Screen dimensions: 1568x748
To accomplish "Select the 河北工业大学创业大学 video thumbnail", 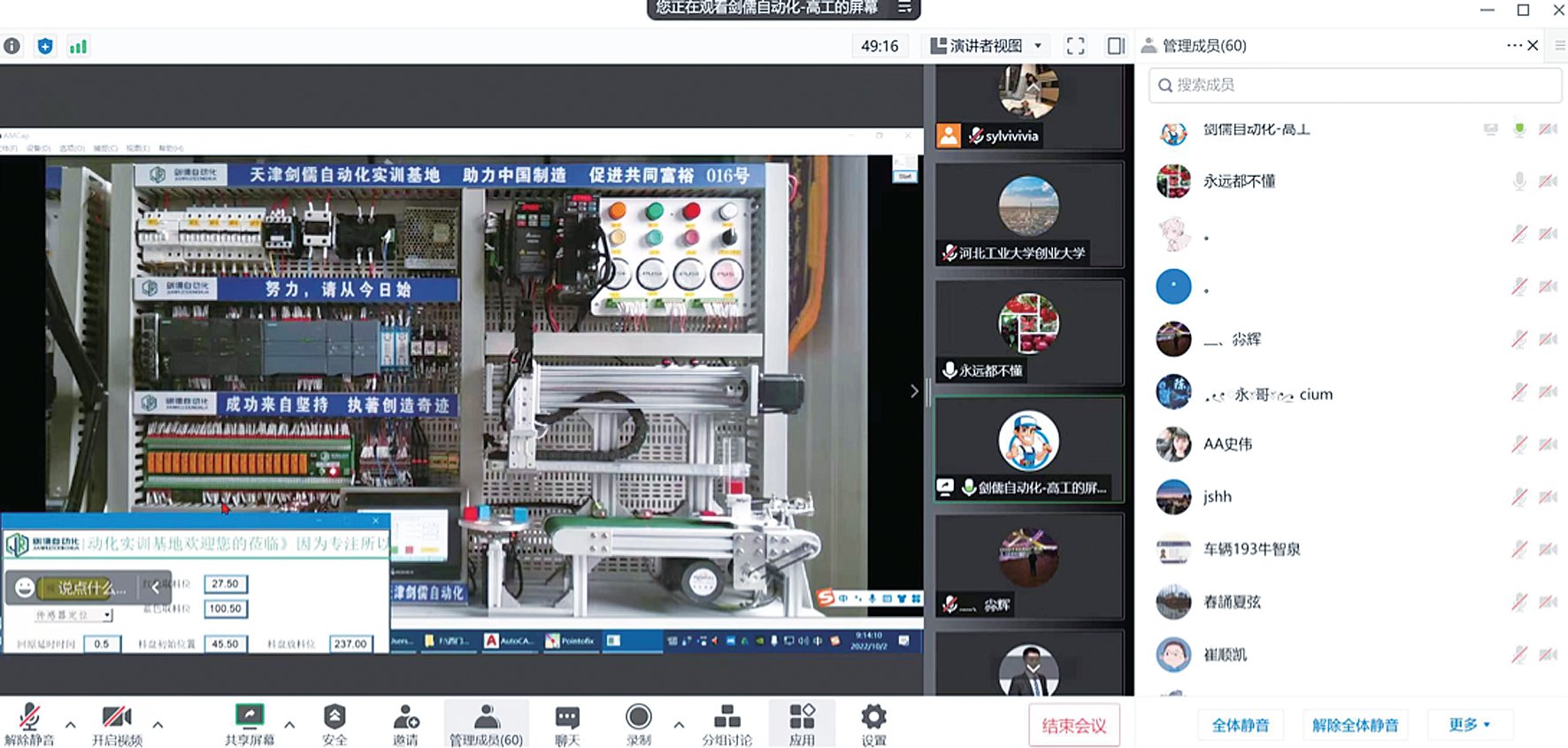I will (1029, 215).
